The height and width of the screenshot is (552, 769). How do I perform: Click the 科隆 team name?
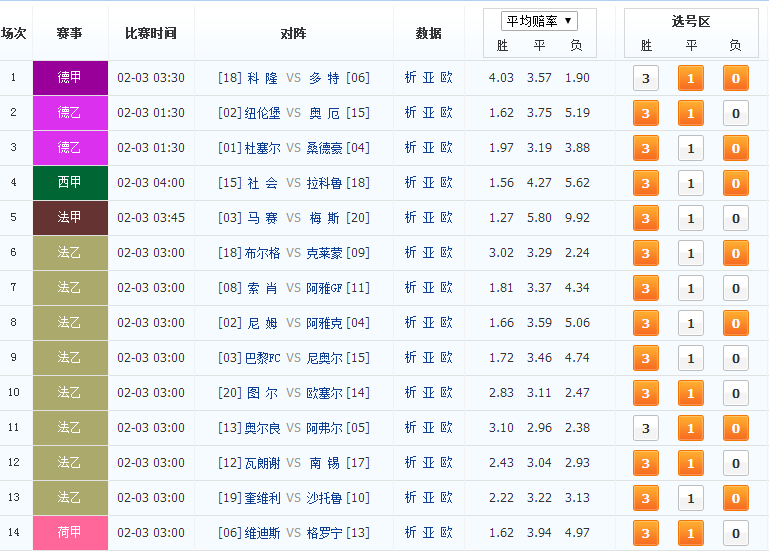(x=262, y=78)
